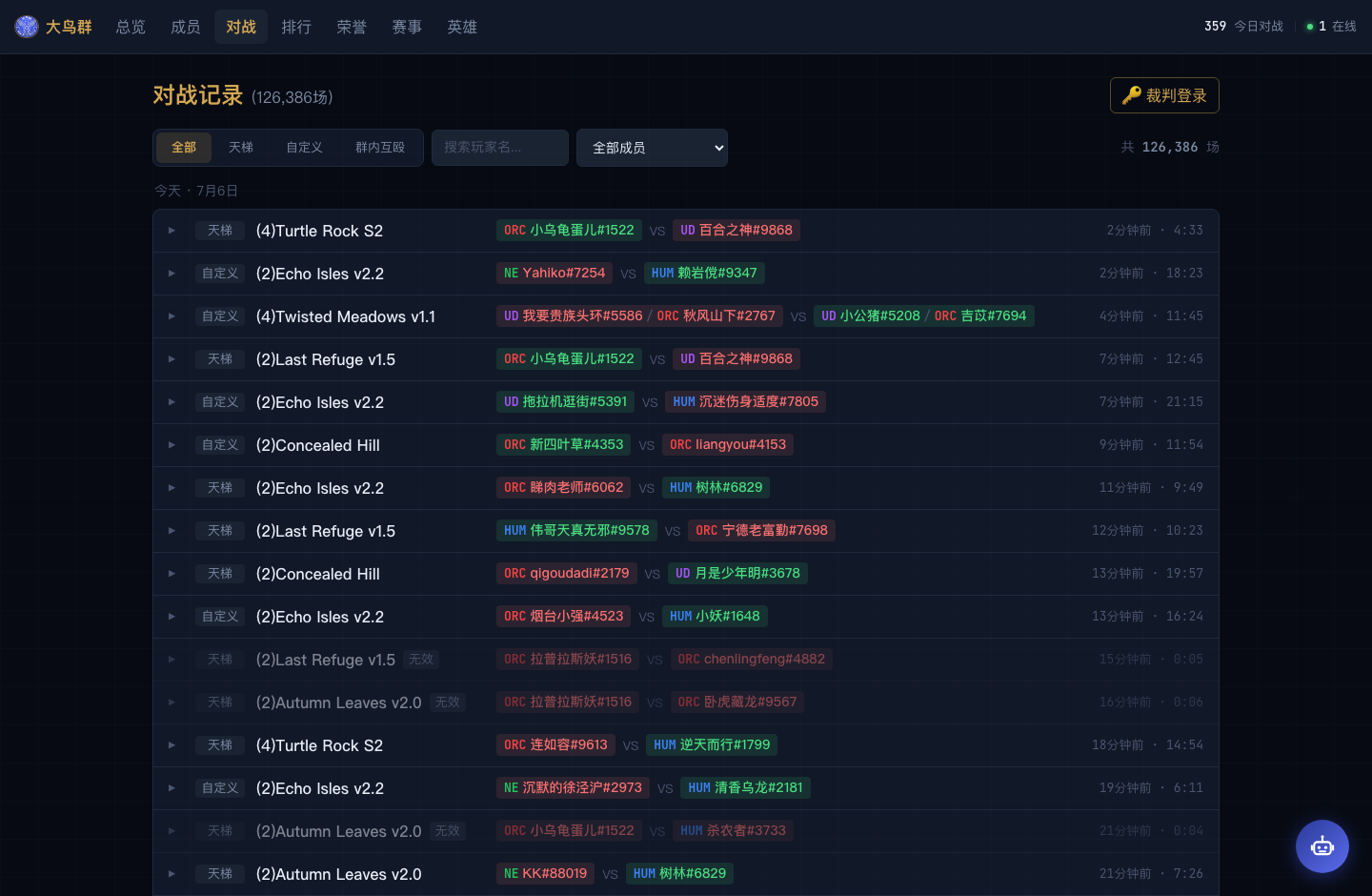Click the 自定义 tag on the Concealed Hill row
Screen dimensions: 1372x896
point(220,445)
